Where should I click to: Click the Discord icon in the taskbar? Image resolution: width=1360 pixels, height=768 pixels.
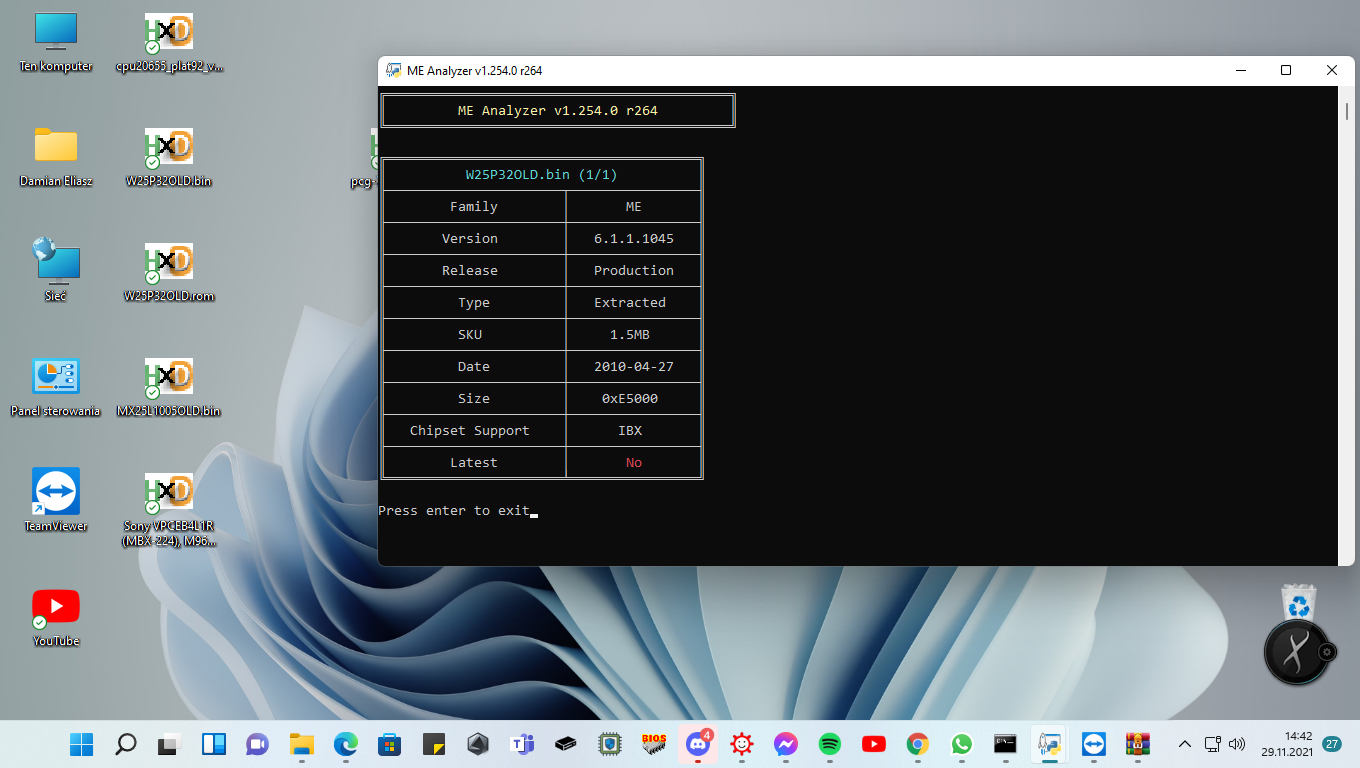click(697, 744)
